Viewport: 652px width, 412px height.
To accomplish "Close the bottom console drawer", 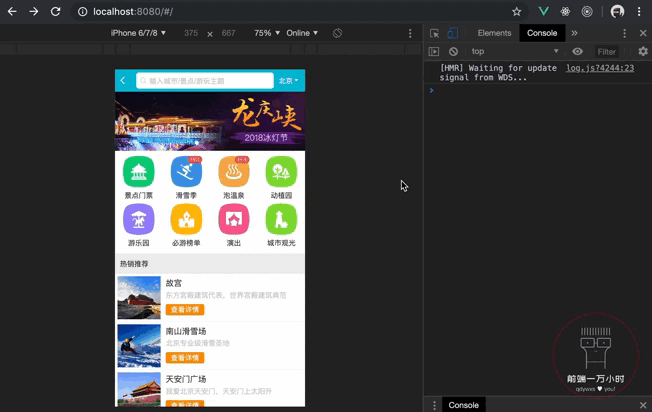I will (643, 405).
